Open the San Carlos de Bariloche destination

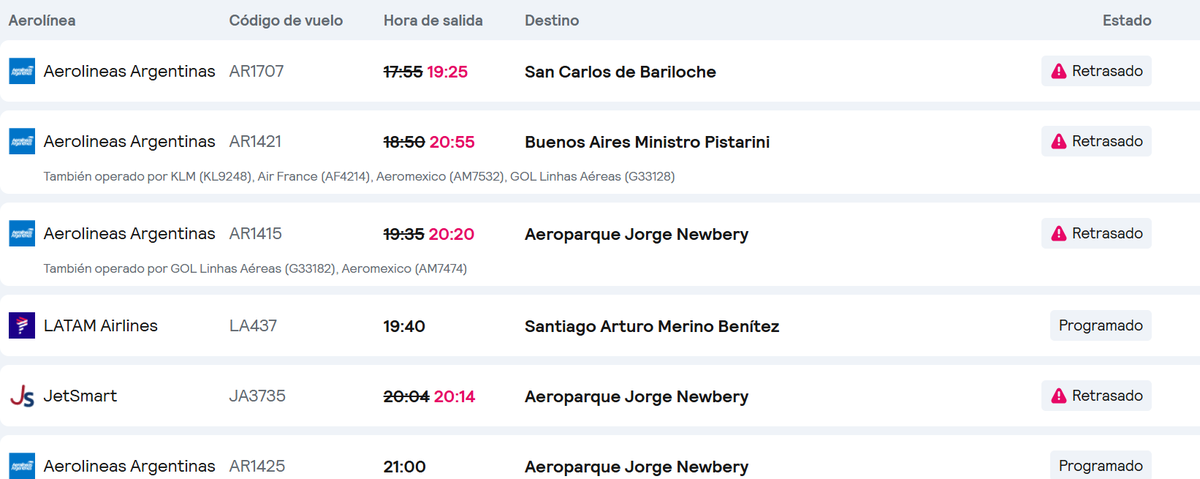click(x=620, y=72)
